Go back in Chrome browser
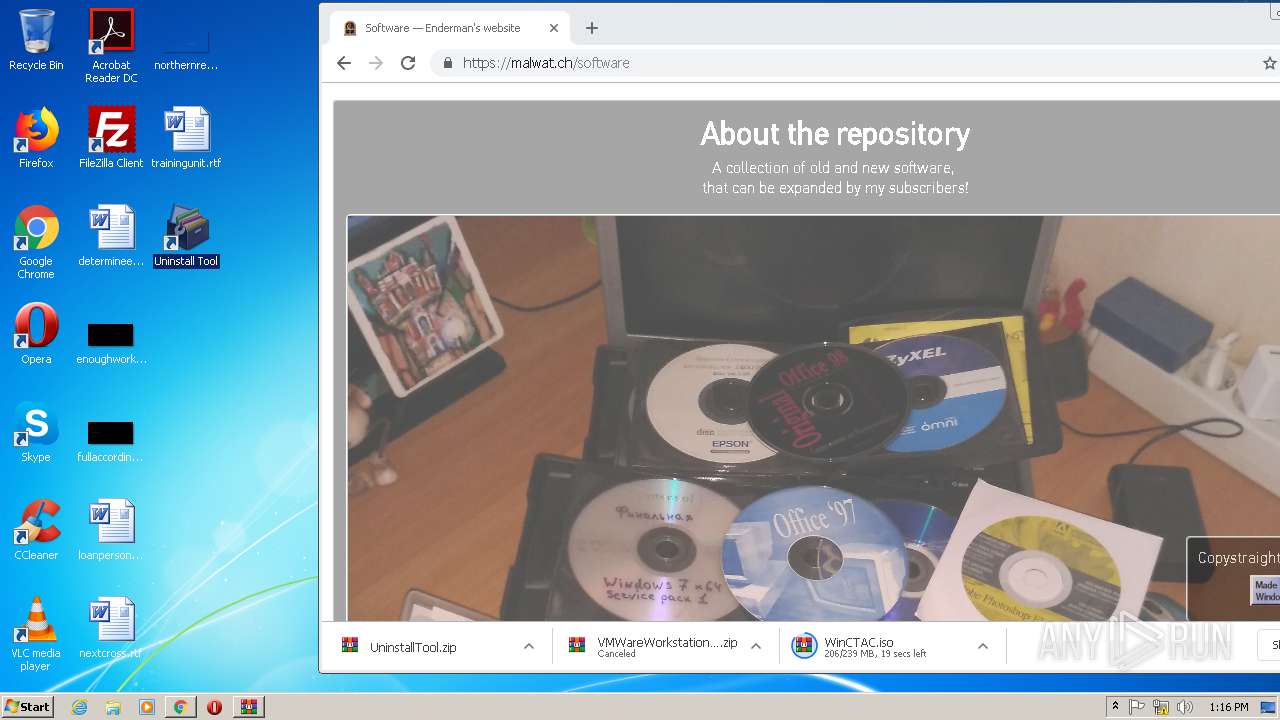1280x720 pixels. pos(344,63)
